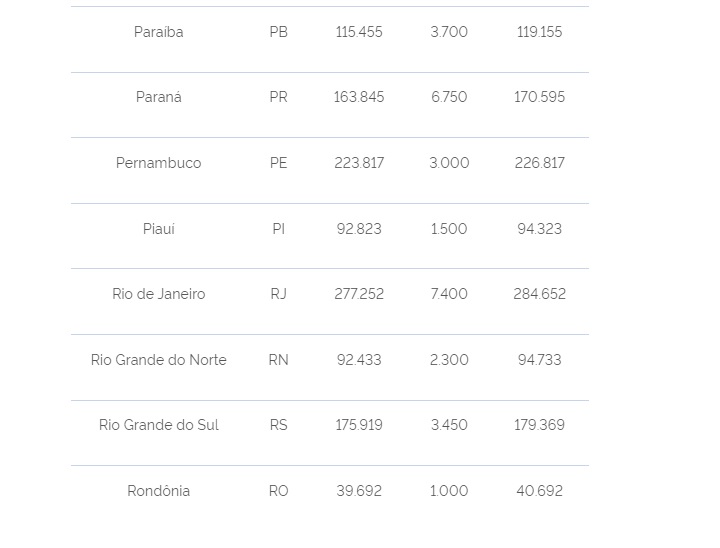Select the Pernambuco state name
The image size is (720, 548).
[x=158, y=163]
